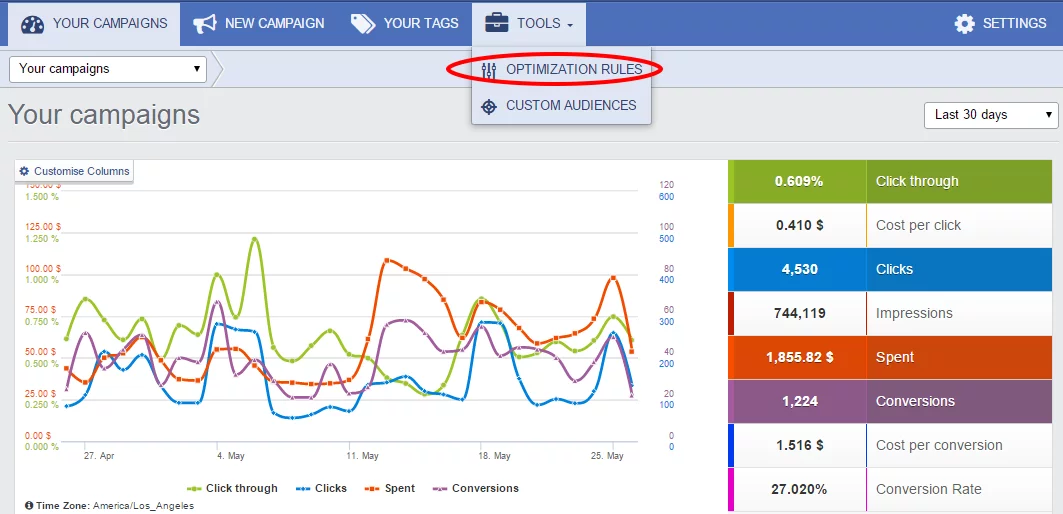
Task: Select Optimization Rules menu entry
Action: 573,70
